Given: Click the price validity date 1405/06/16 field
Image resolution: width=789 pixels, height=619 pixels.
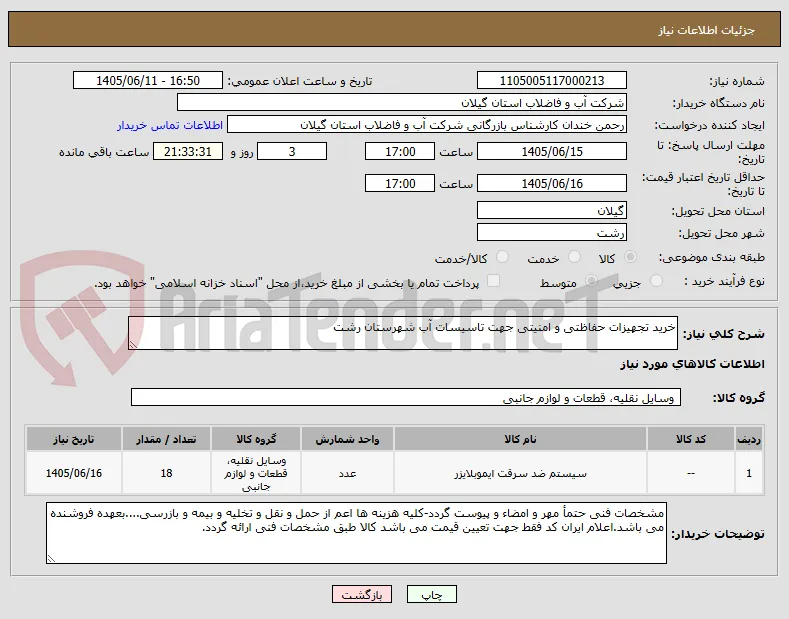Looking at the screenshot, I should (551, 183).
